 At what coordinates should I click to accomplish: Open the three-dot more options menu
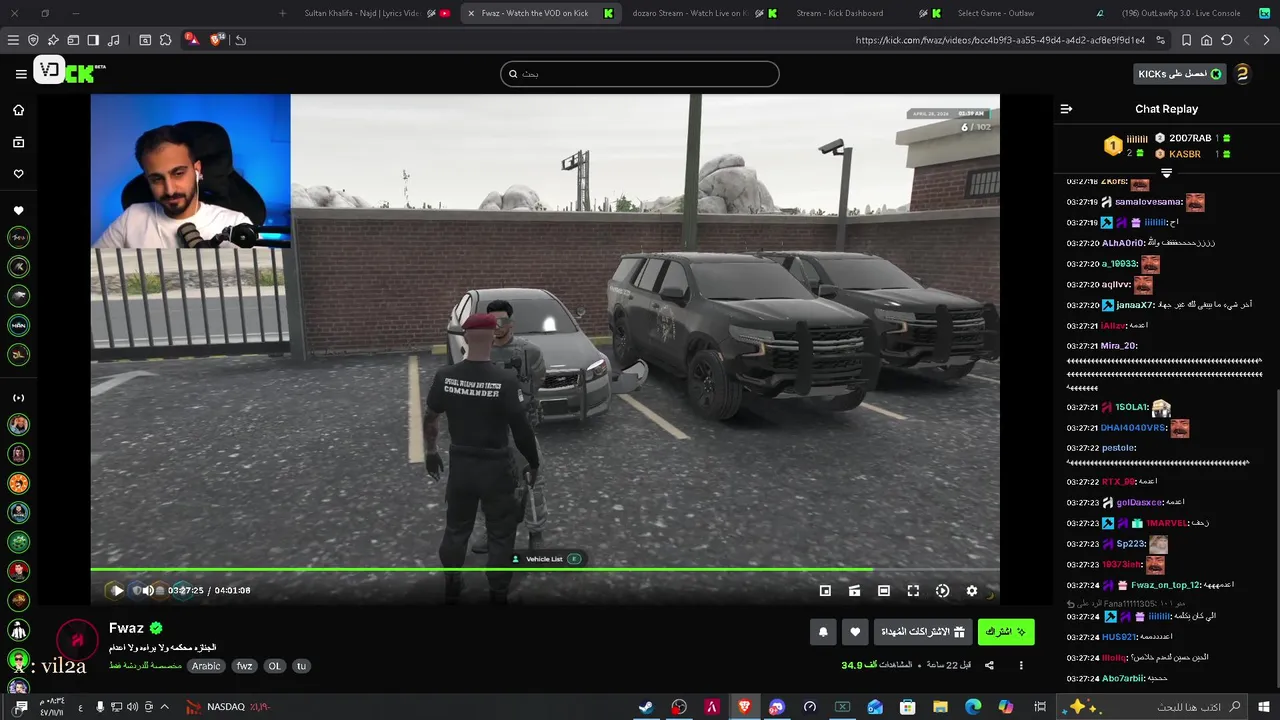(x=1021, y=665)
